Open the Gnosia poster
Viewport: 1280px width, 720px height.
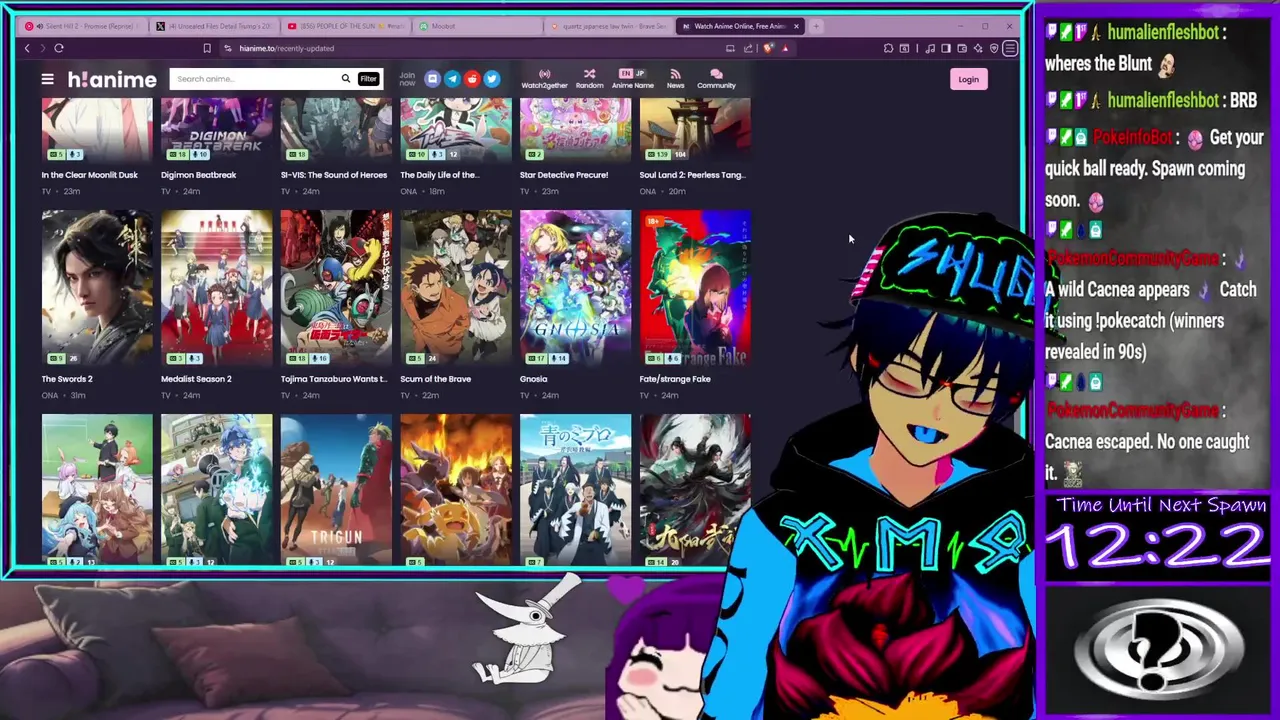(x=575, y=288)
